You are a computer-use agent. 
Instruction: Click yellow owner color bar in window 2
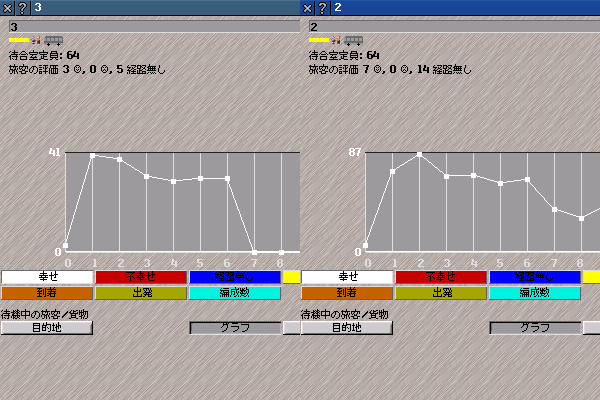click(x=319, y=40)
